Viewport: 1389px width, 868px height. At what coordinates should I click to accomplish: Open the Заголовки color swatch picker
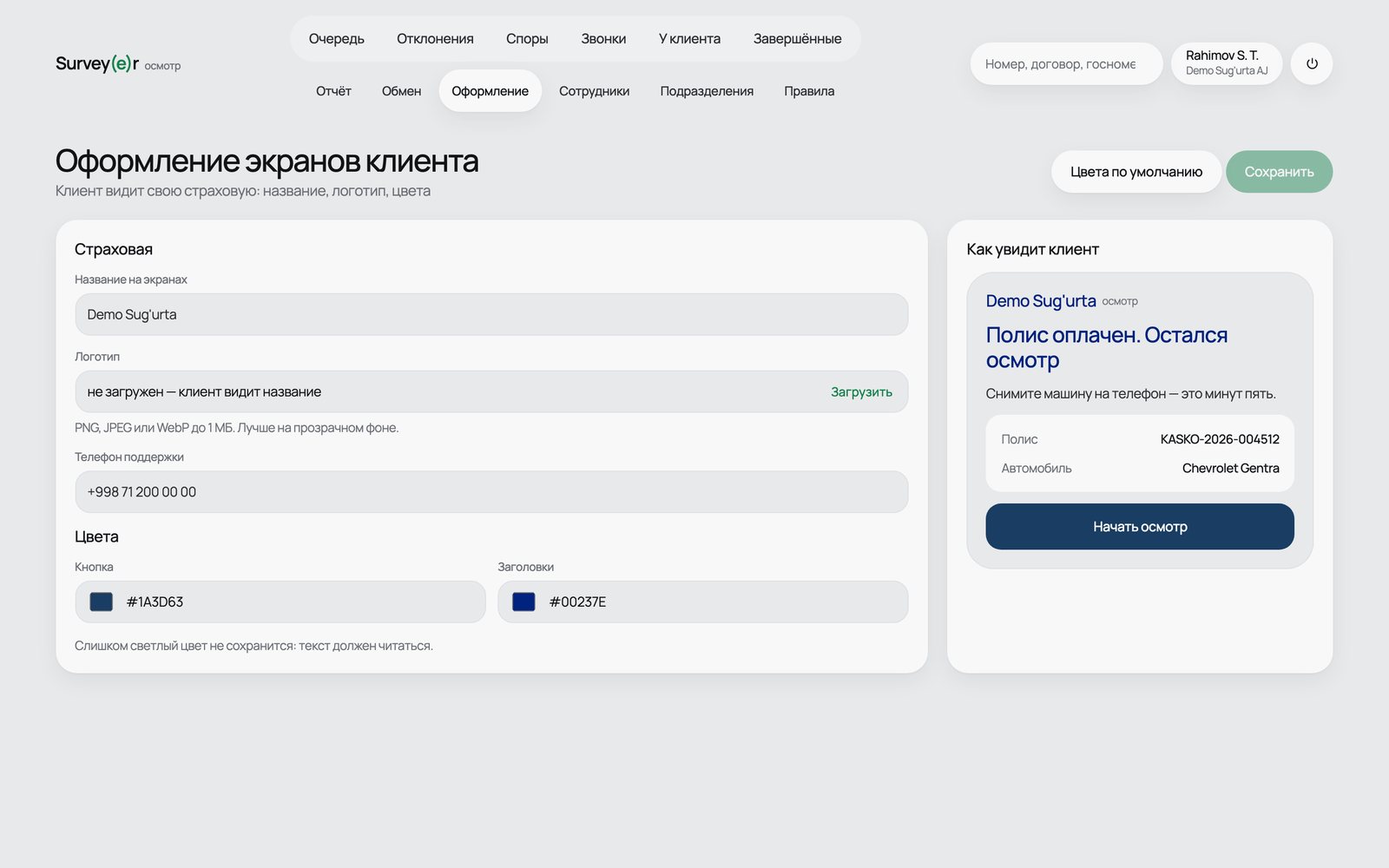click(x=523, y=602)
